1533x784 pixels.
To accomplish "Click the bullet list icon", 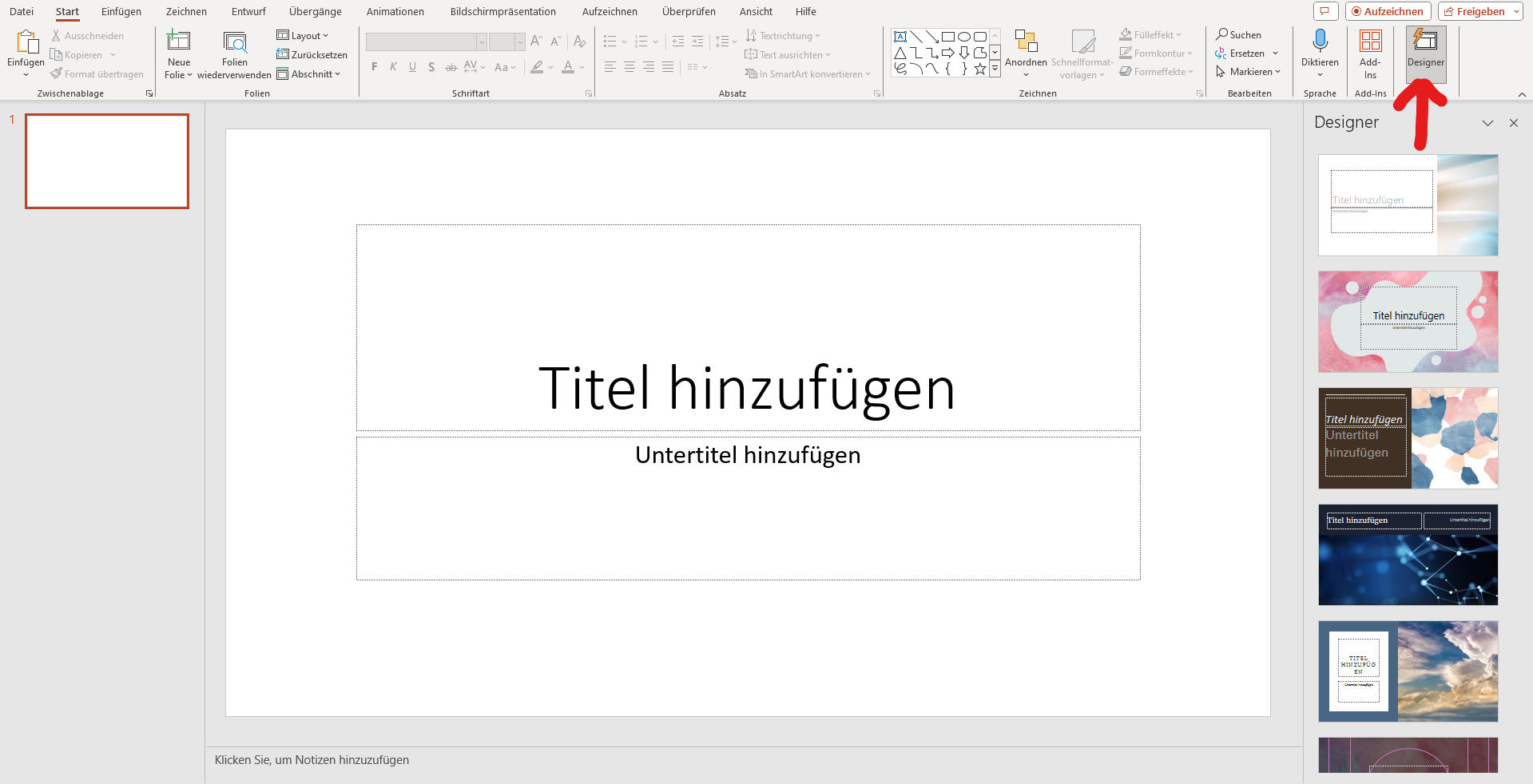I will (x=610, y=41).
